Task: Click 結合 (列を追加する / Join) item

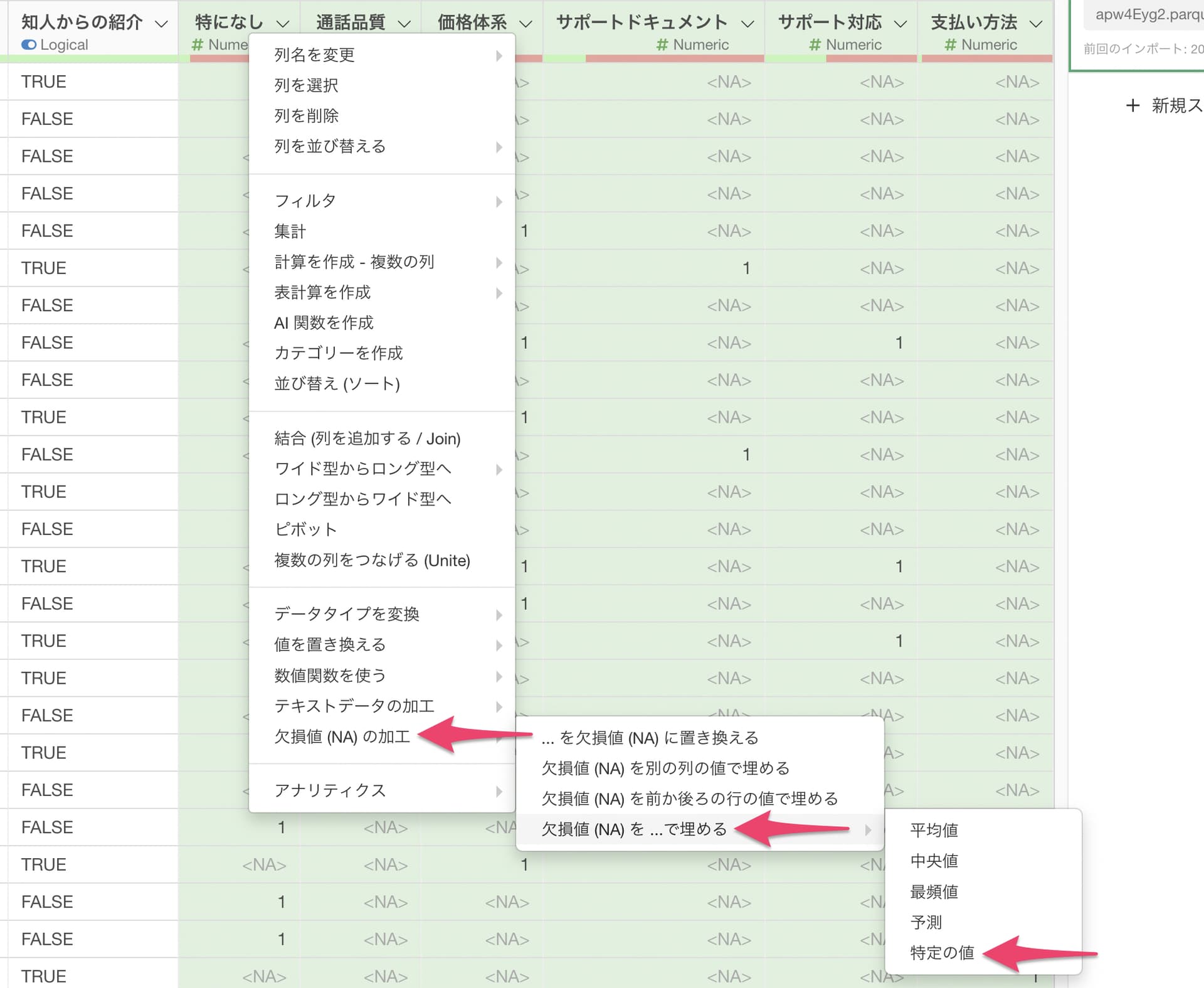Action: tap(367, 438)
